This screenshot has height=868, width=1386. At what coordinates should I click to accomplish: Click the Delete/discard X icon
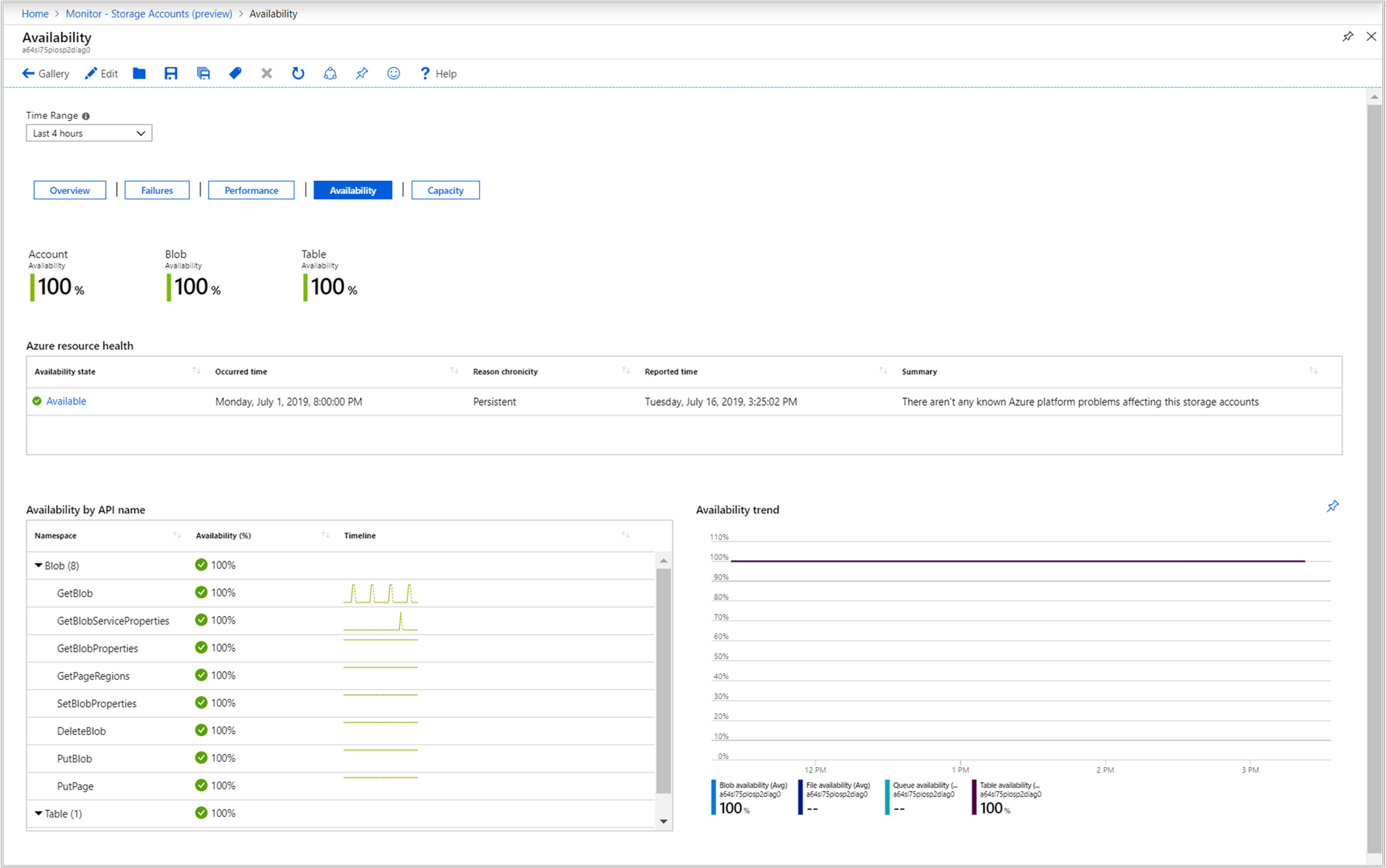click(x=266, y=73)
